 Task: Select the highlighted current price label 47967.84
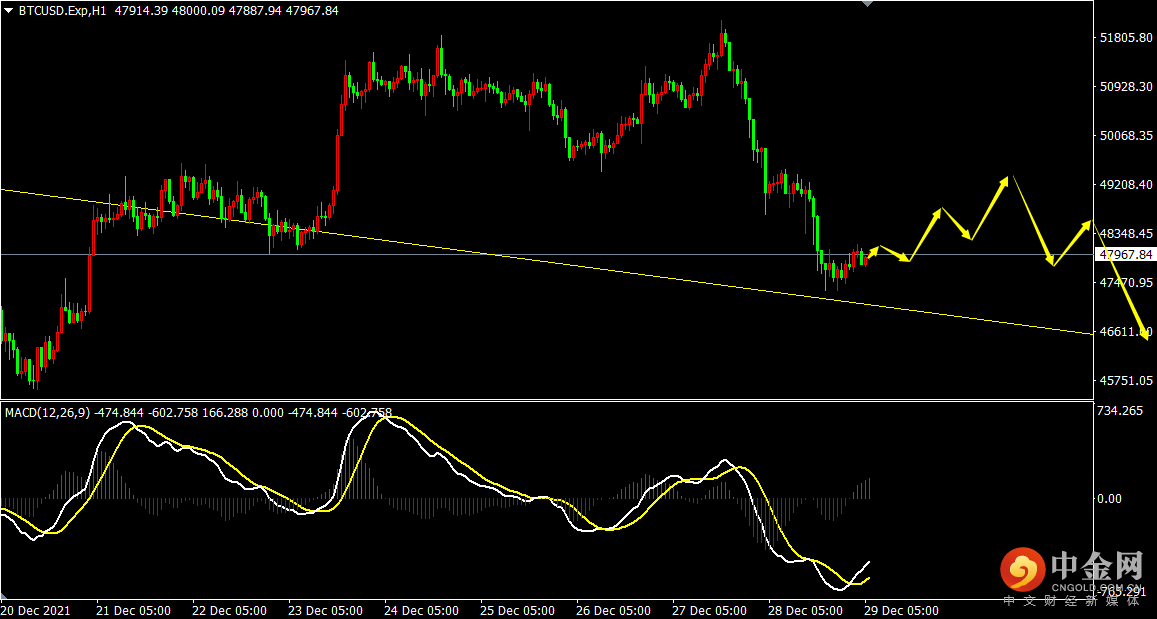pyautogui.click(x=1125, y=255)
